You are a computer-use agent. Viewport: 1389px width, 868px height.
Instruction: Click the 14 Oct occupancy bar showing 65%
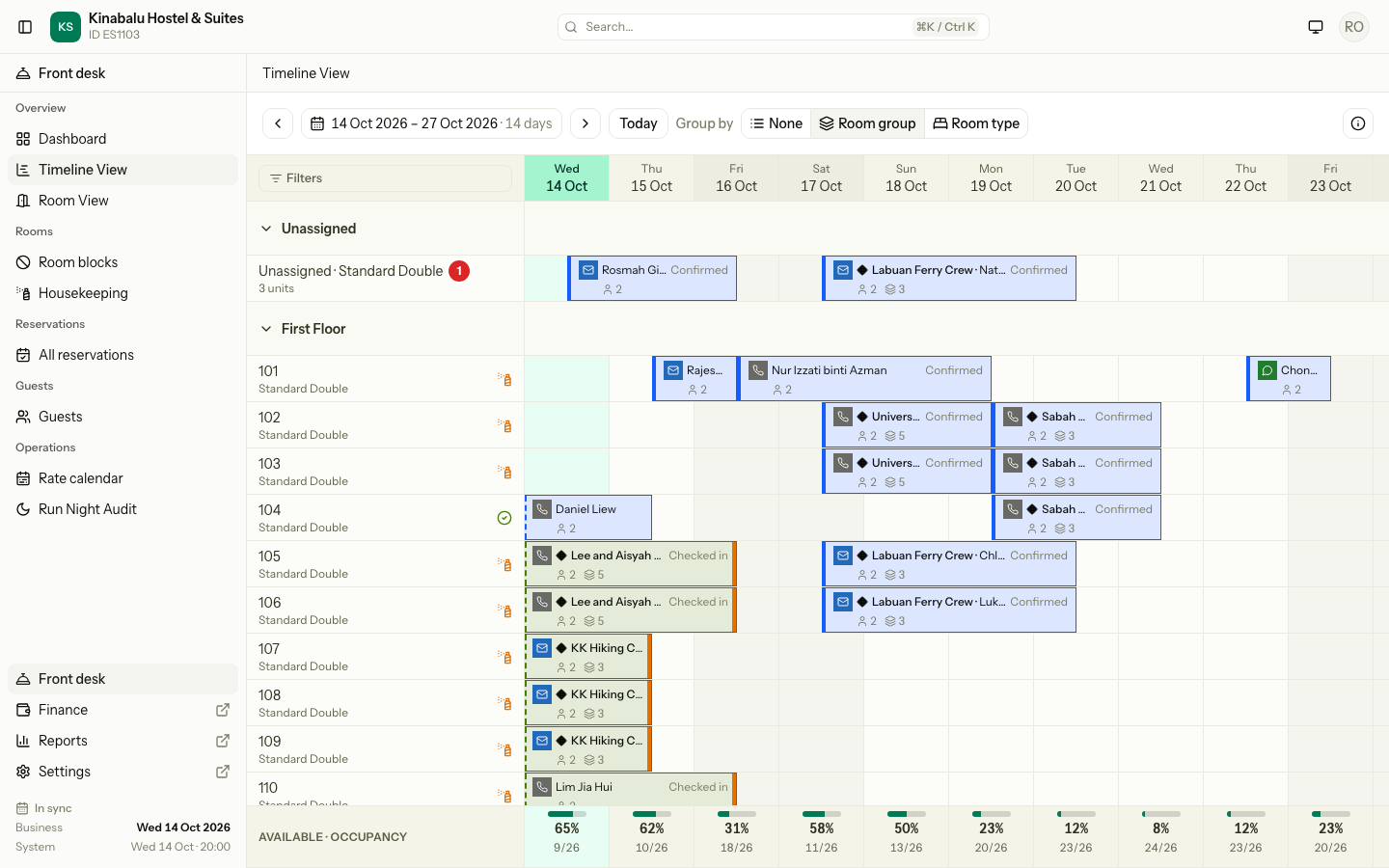[x=567, y=814]
